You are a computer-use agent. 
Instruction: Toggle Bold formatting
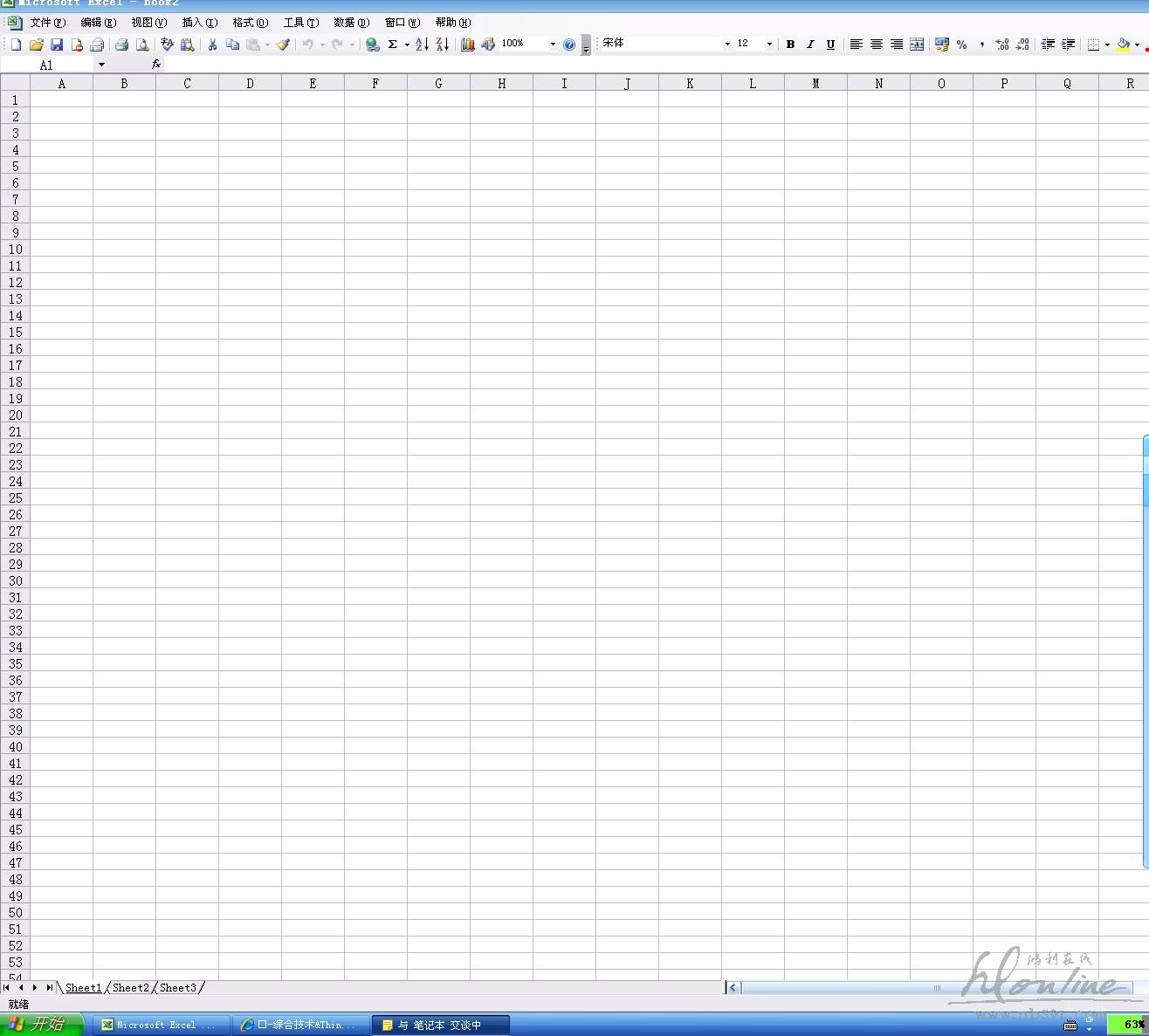point(790,45)
